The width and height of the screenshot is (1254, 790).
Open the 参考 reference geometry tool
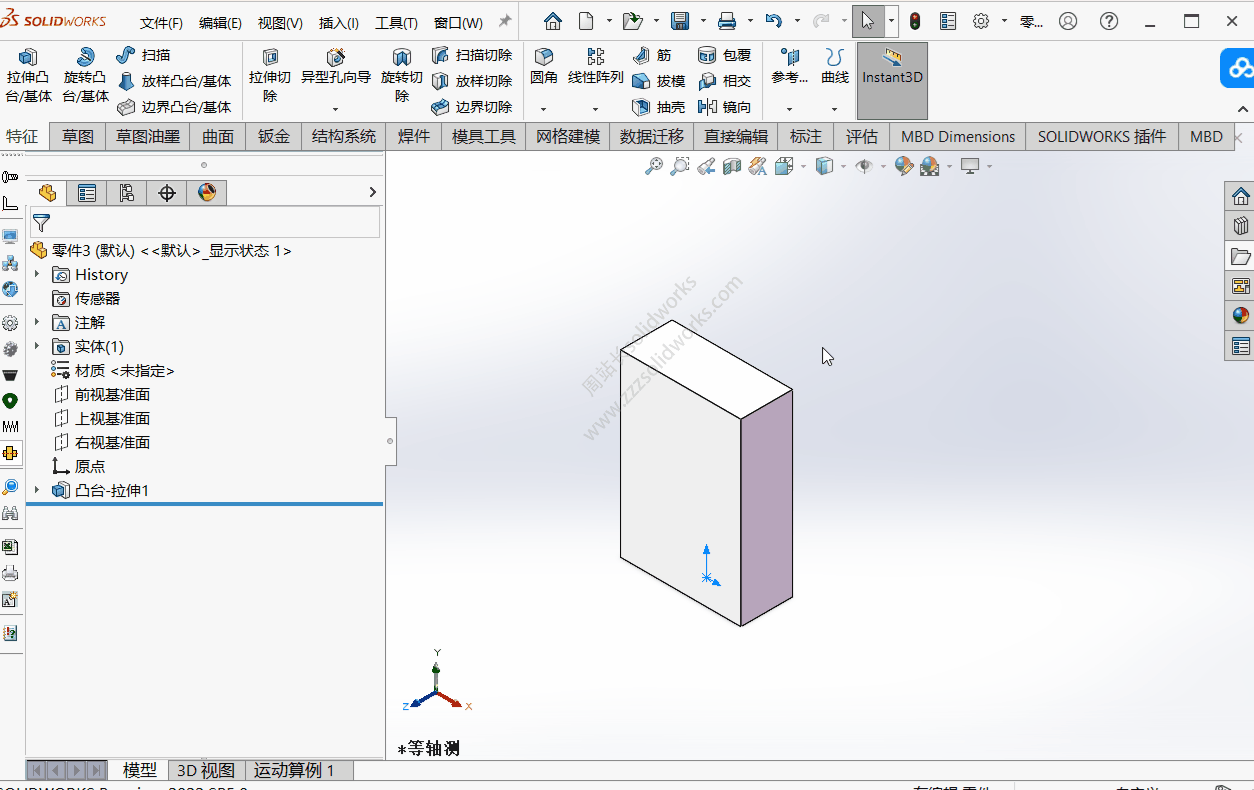pyautogui.click(x=789, y=66)
